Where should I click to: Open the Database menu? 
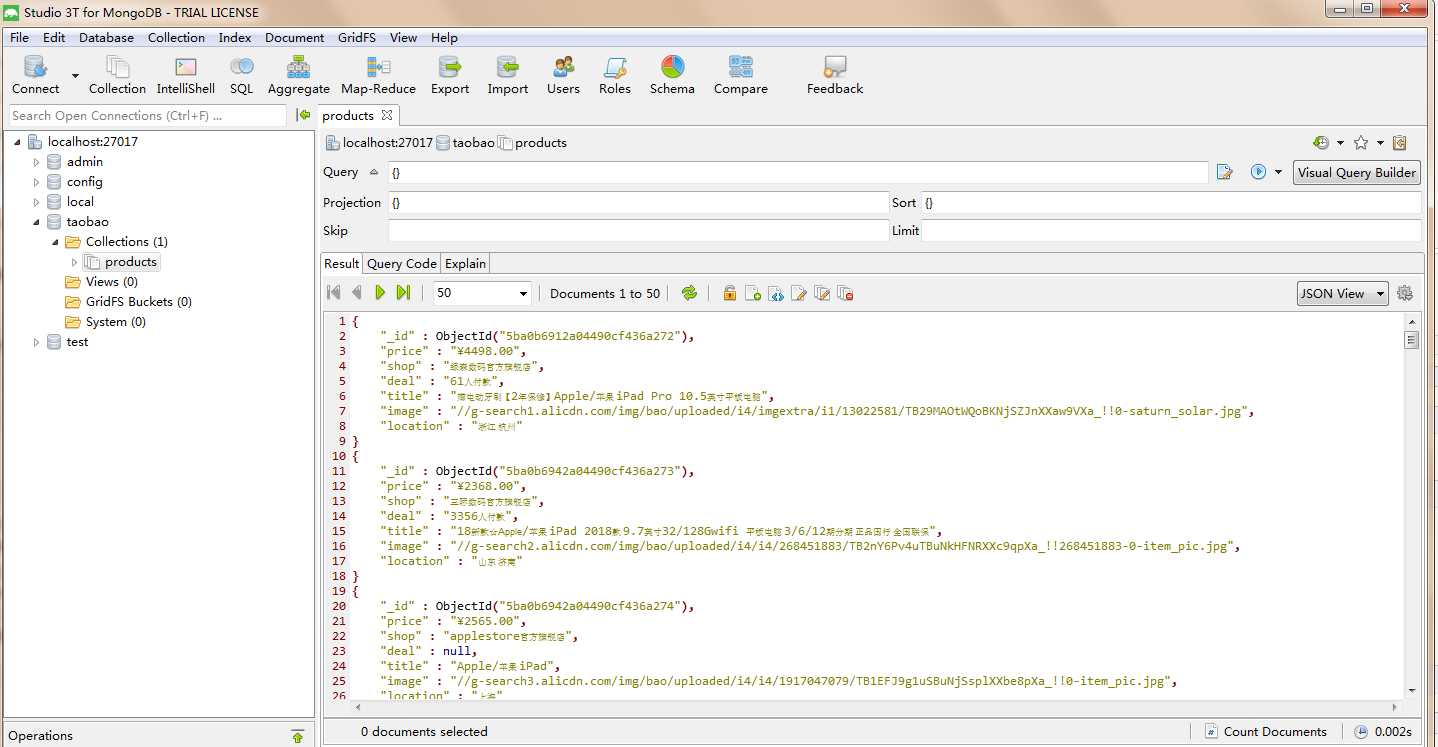click(x=106, y=37)
